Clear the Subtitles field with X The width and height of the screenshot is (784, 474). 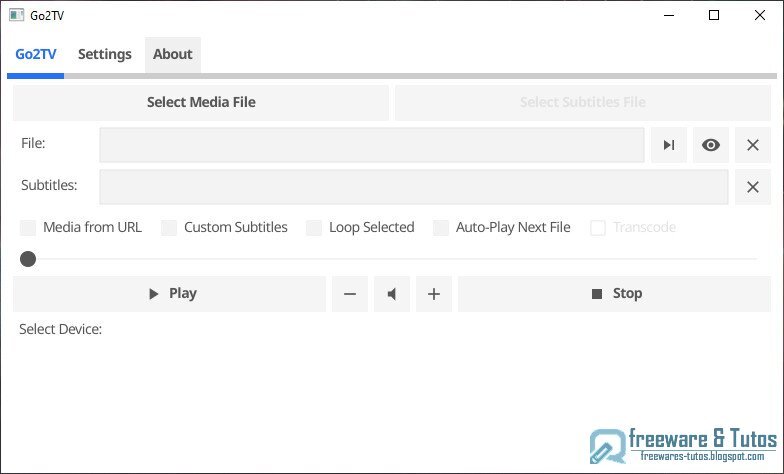(x=753, y=187)
